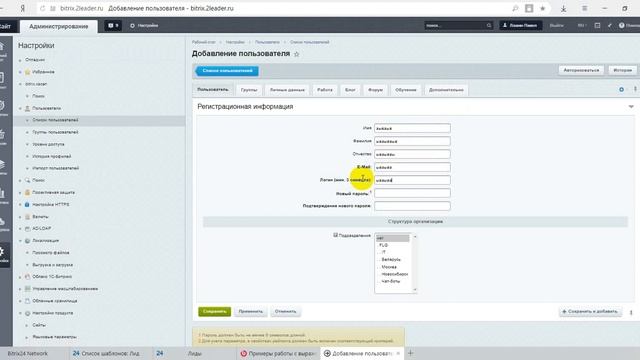Viewport: 640px width, 360px height.
Task: Expand the AD/LDAP tree node
Action: click(x=20, y=229)
